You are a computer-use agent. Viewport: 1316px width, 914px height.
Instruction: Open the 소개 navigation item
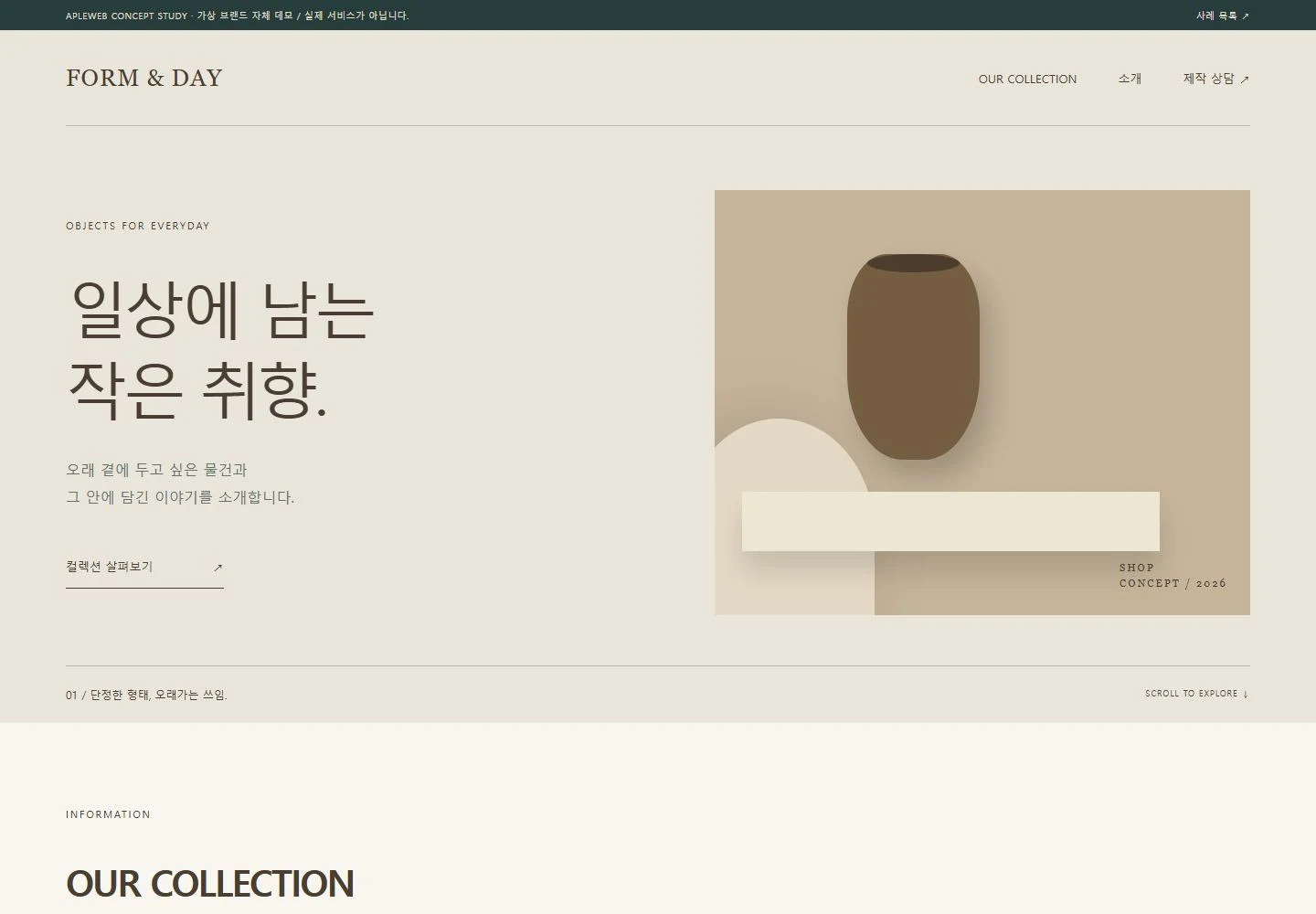tap(1130, 79)
